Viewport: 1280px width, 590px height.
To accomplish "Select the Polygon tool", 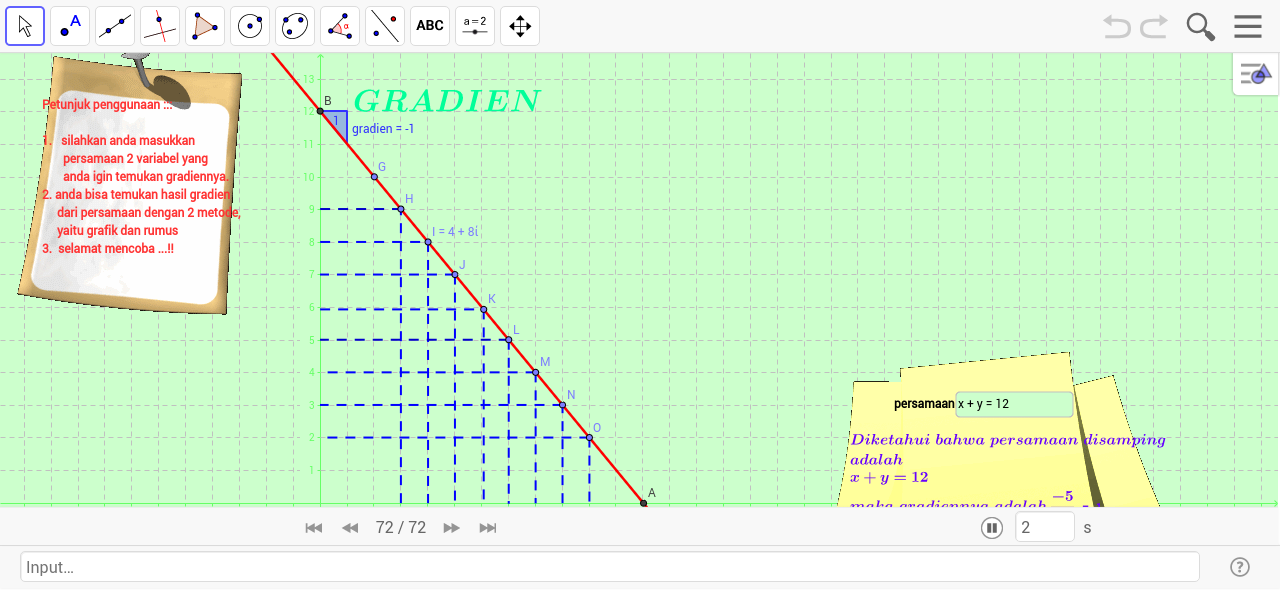I will click(x=205, y=26).
